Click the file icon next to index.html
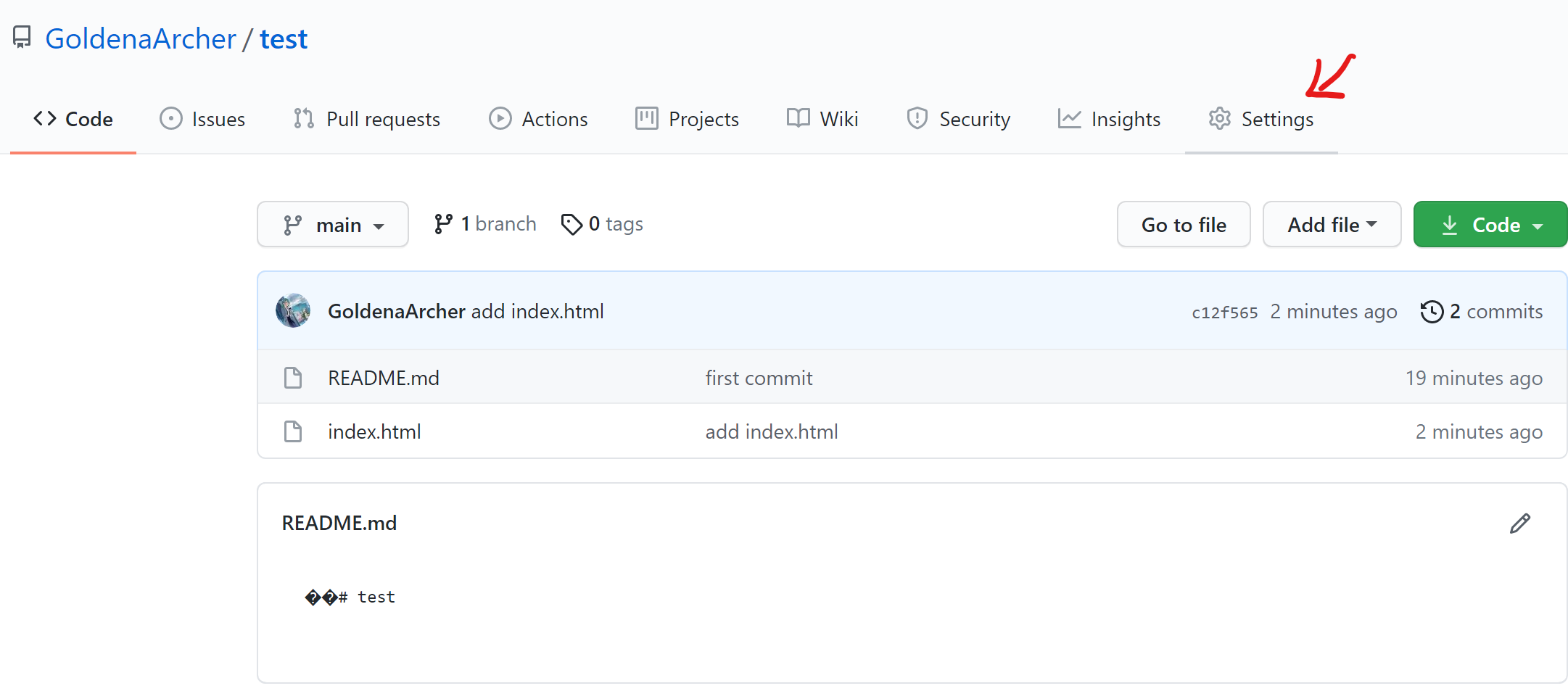Viewport: 1568px width, 691px height. pos(293,431)
